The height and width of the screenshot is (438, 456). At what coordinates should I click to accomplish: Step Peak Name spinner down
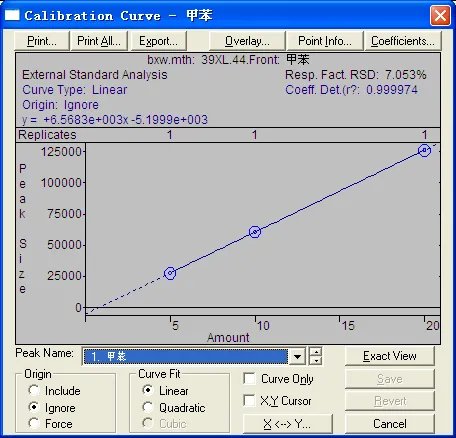point(316,361)
